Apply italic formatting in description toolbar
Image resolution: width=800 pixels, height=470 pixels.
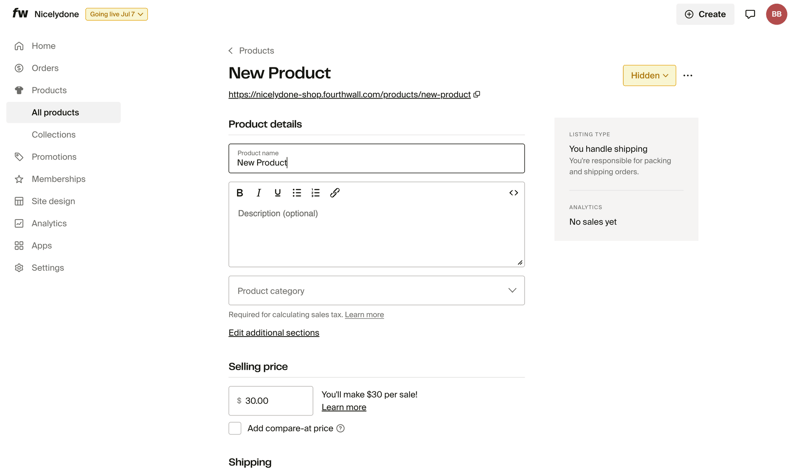tap(259, 193)
